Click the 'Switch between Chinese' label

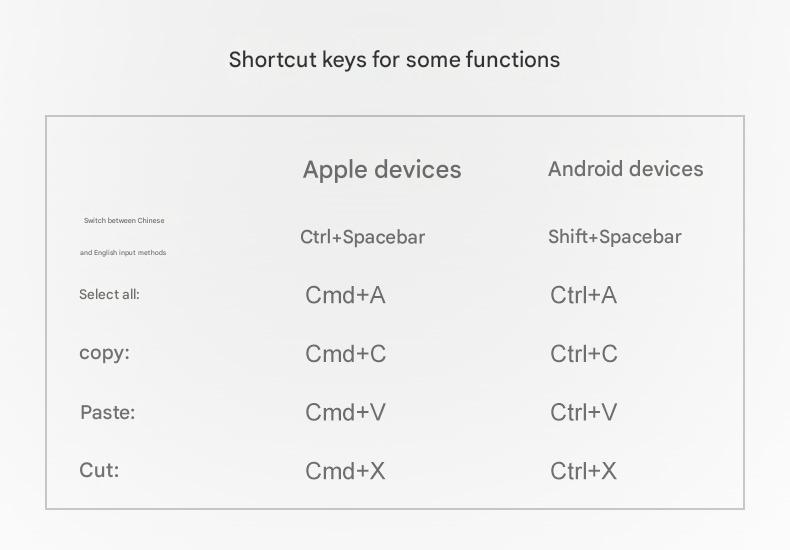[x=124, y=220]
